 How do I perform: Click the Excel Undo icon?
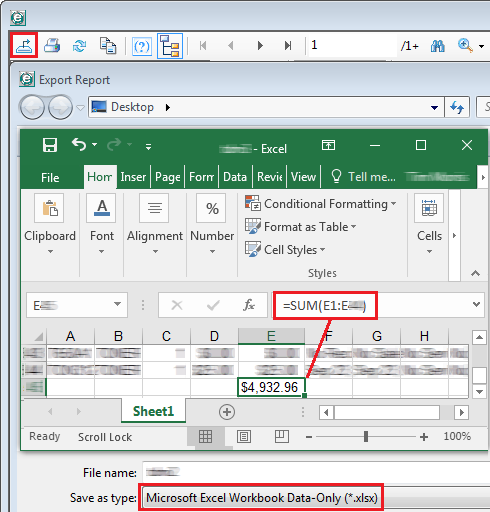[x=79, y=144]
